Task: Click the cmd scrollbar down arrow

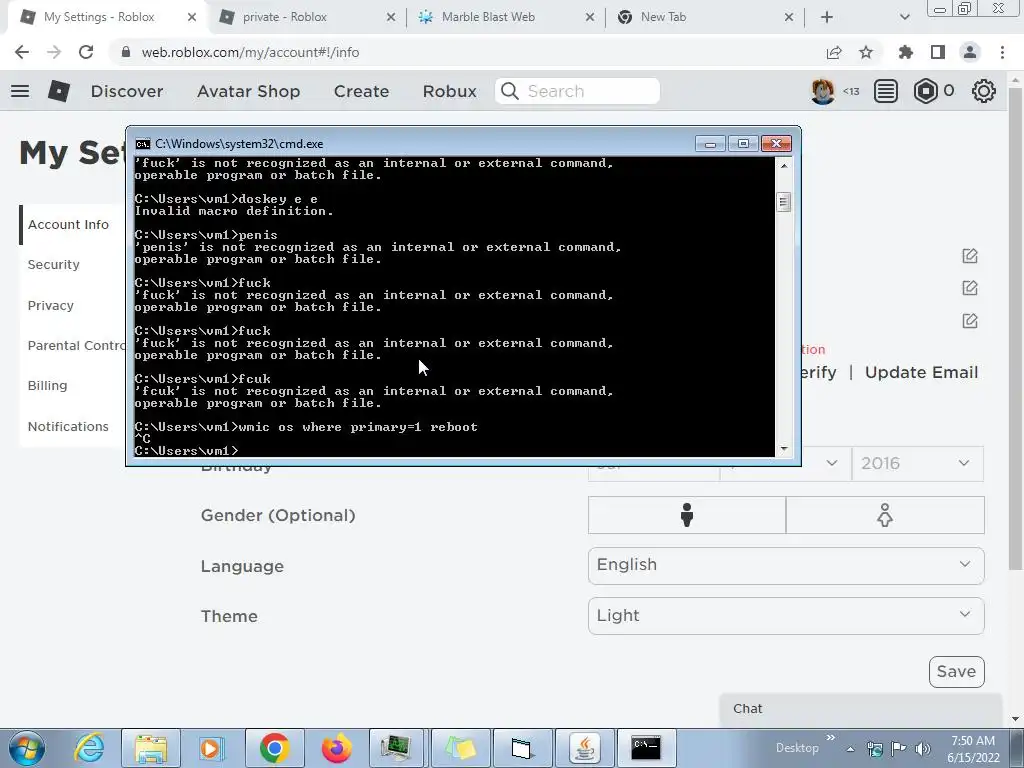Action: pyautogui.click(x=784, y=449)
